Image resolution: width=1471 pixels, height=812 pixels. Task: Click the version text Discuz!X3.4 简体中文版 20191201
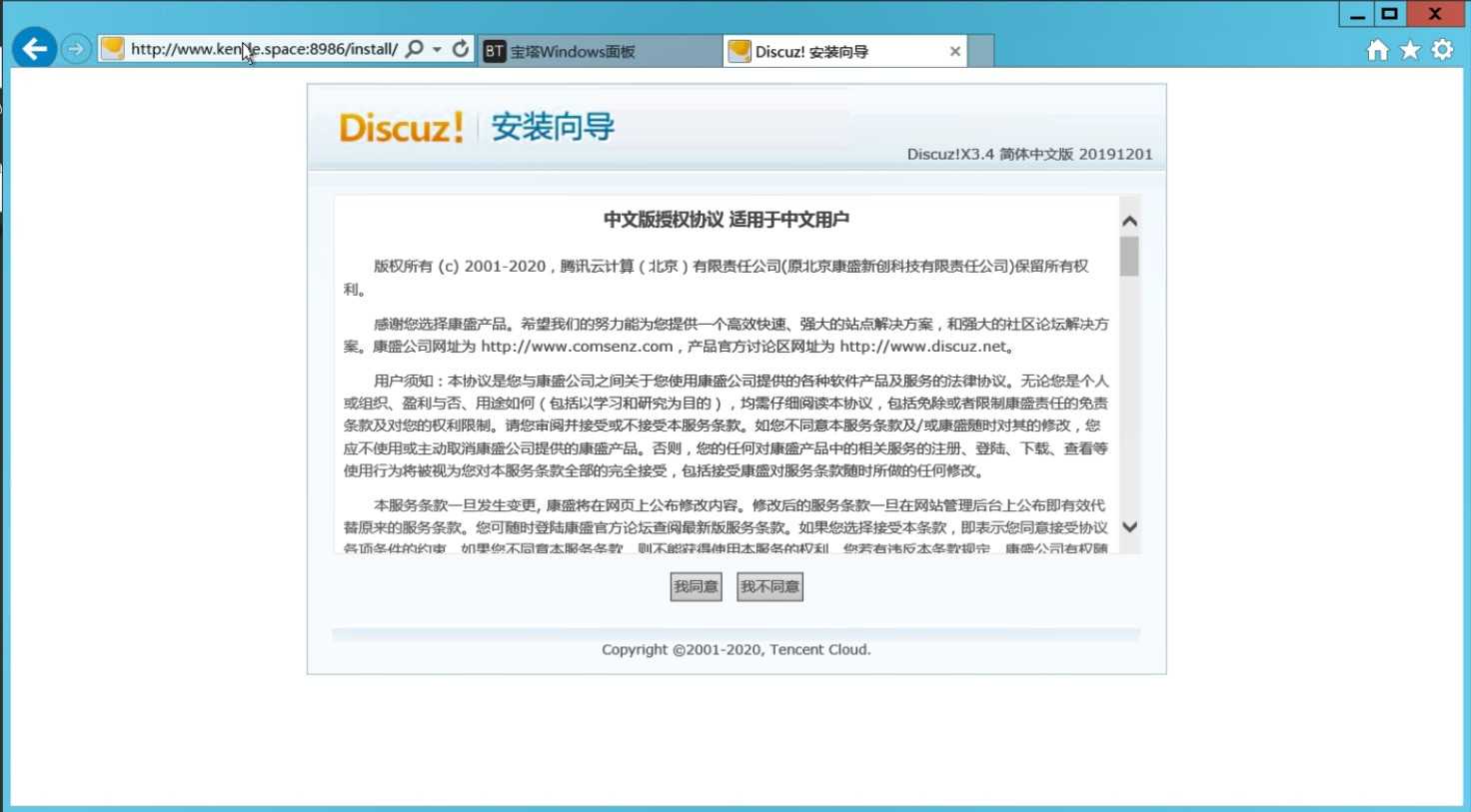coord(1029,154)
